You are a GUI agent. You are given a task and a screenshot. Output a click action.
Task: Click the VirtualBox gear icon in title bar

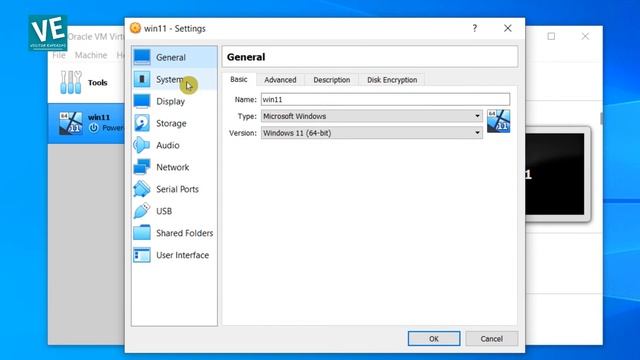pos(135,28)
